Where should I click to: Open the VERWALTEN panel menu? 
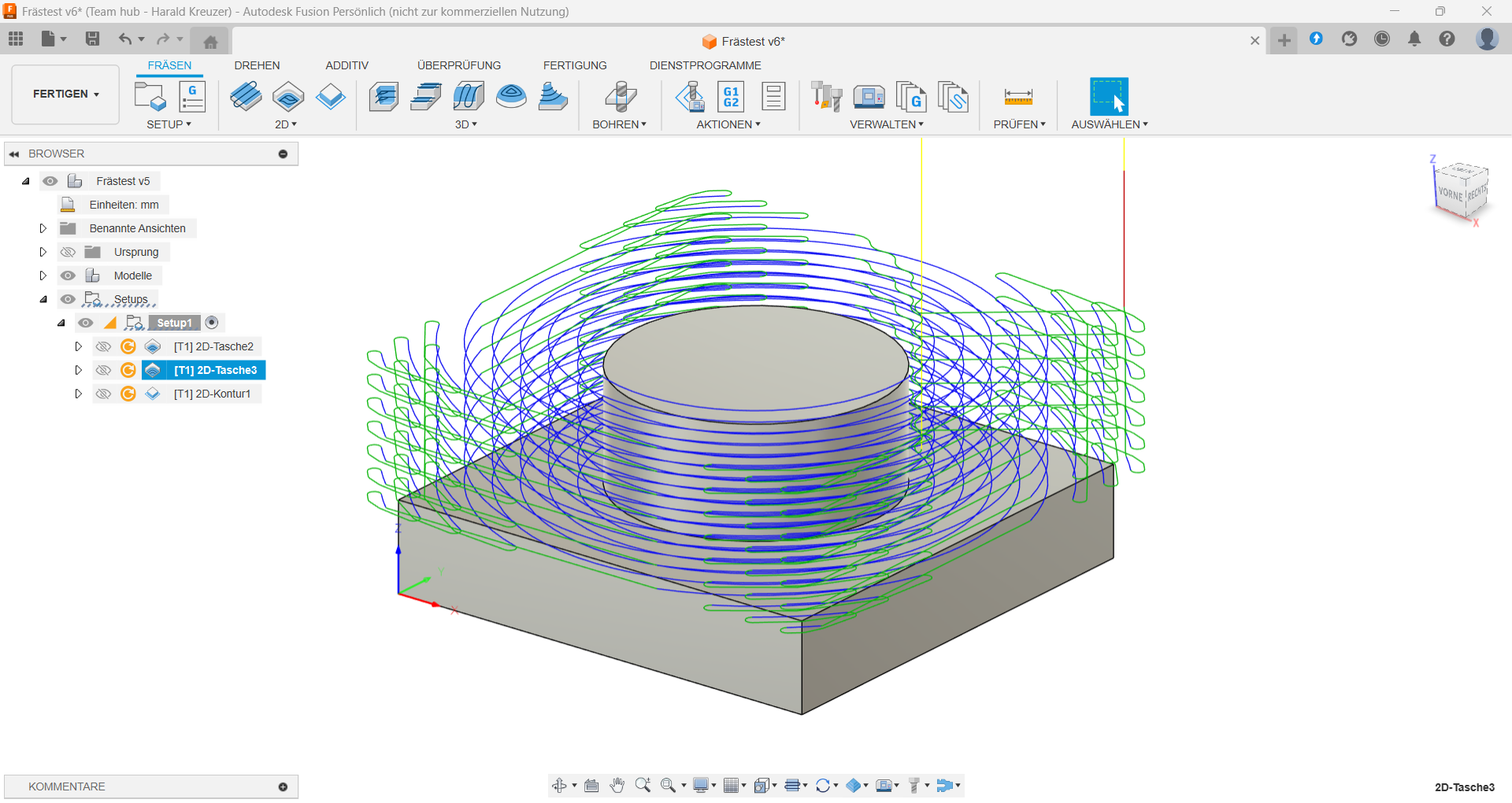[887, 124]
